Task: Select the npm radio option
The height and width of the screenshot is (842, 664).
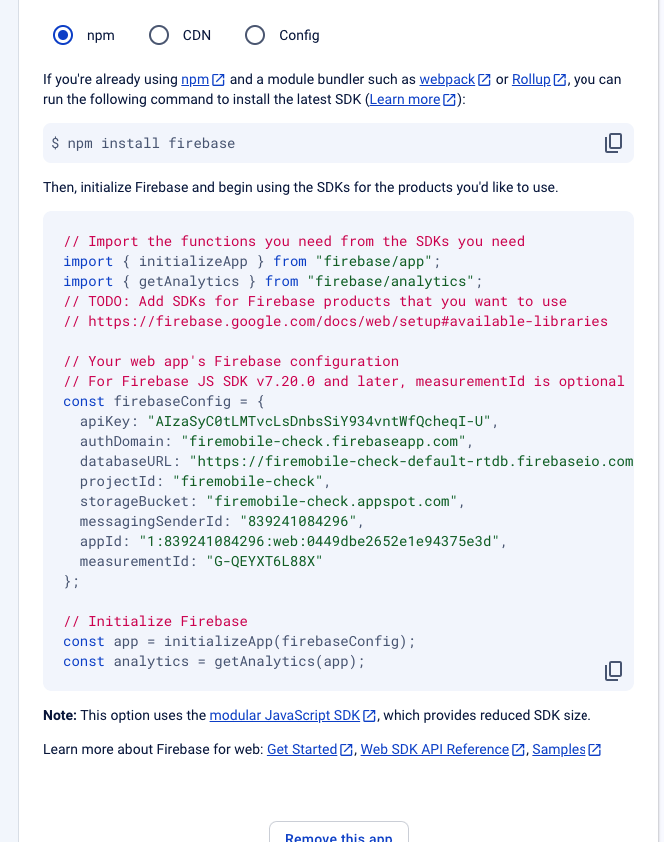Action: click(x=63, y=35)
